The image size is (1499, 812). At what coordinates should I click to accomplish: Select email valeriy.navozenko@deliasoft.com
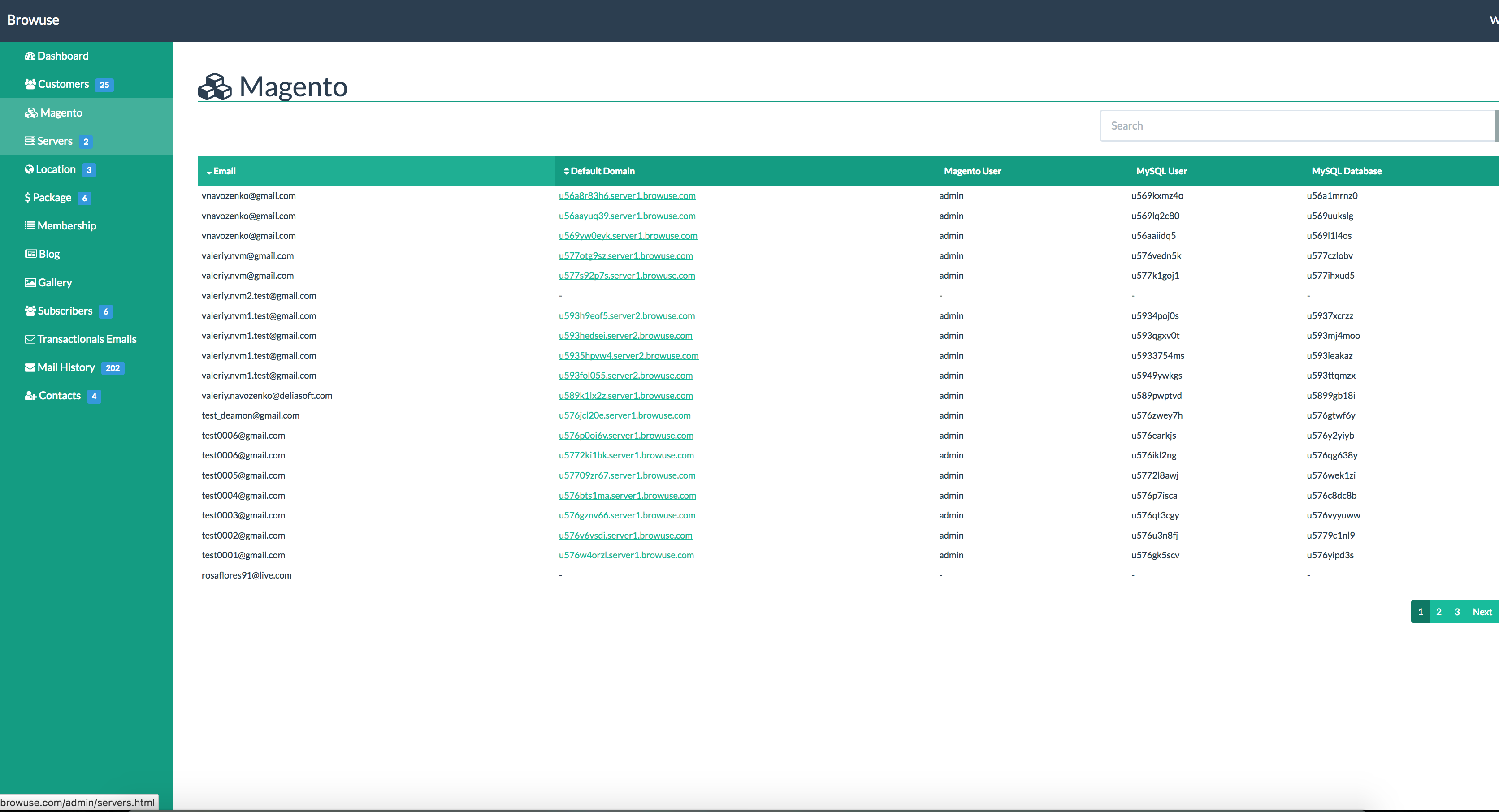tap(267, 396)
